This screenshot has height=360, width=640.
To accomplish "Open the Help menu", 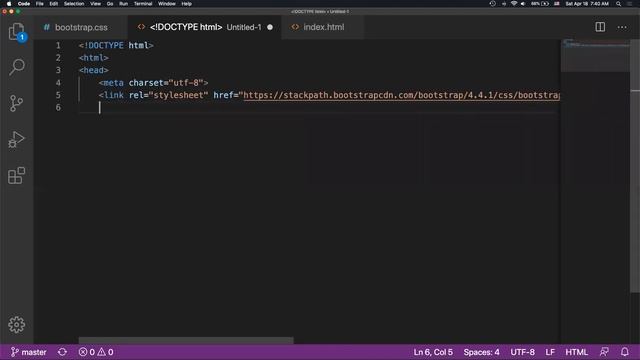I will (187, 4).
